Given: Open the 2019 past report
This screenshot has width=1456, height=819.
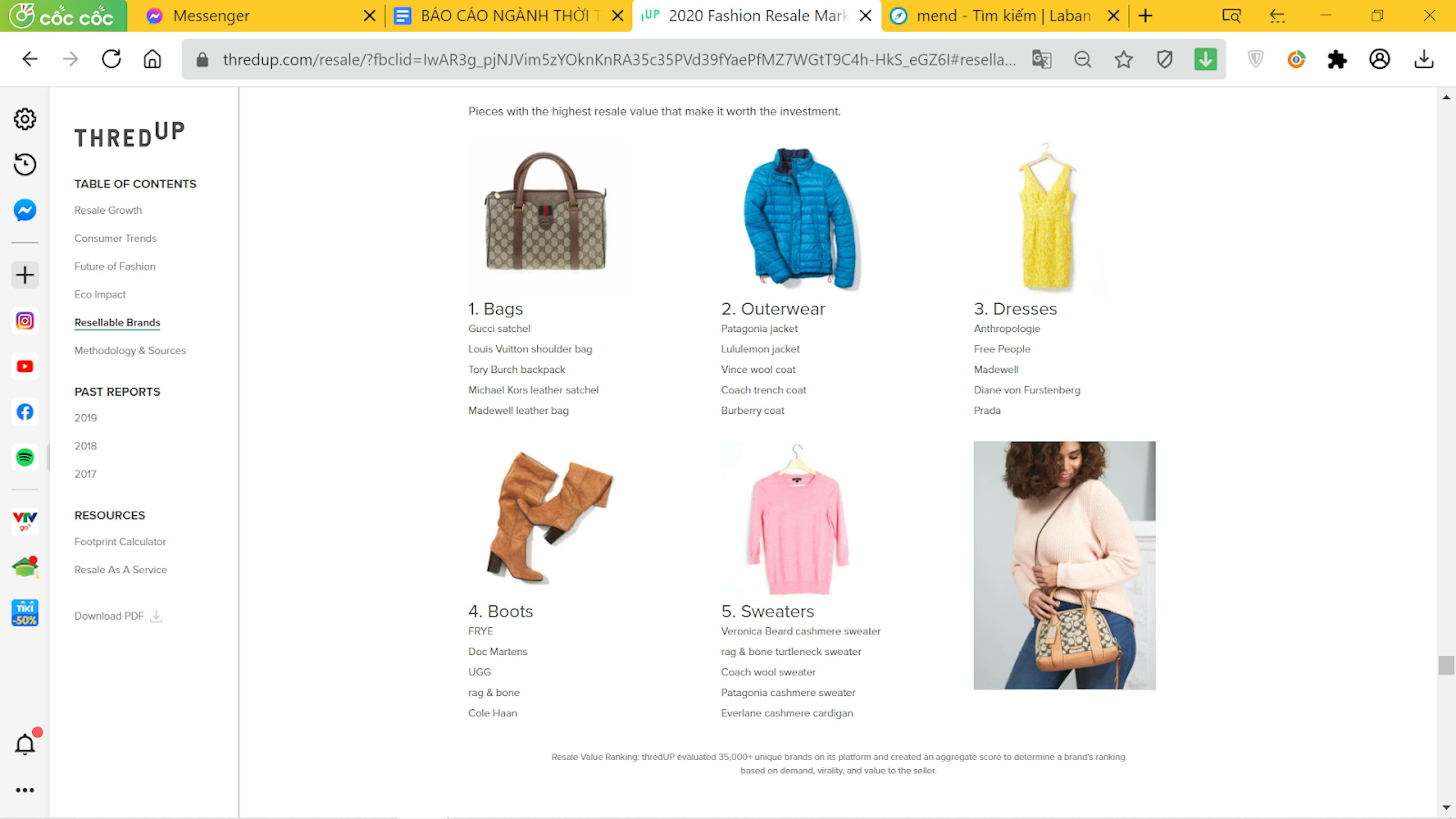Looking at the screenshot, I should [x=85, y=418].
